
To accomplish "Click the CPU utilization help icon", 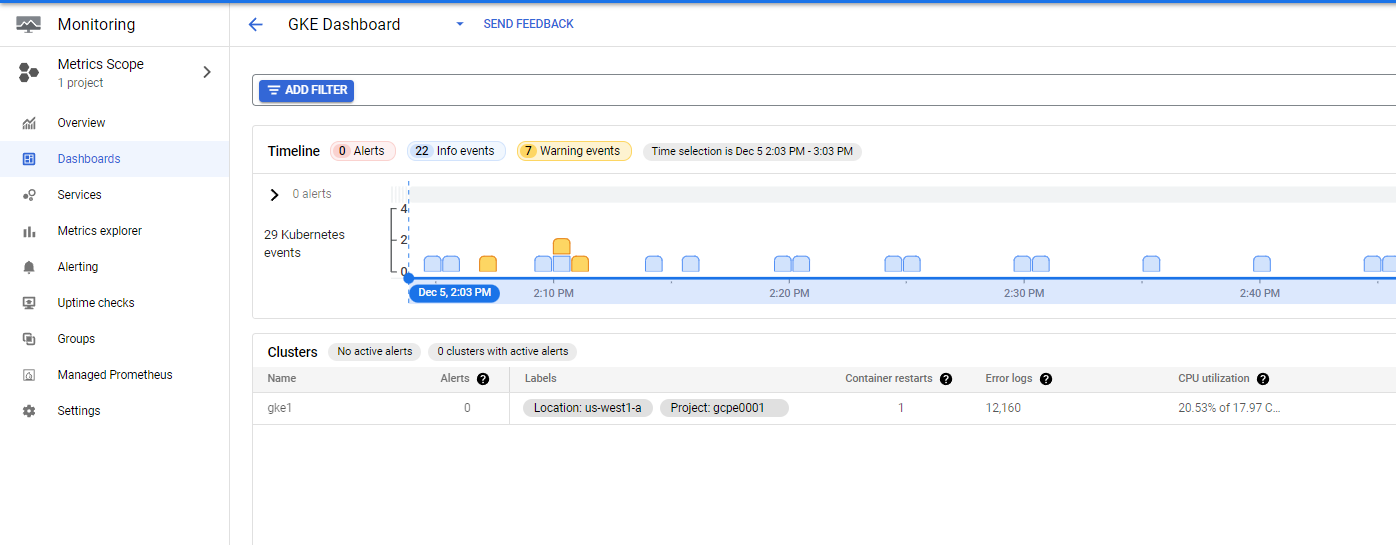I will click(x=1263, y=379).
